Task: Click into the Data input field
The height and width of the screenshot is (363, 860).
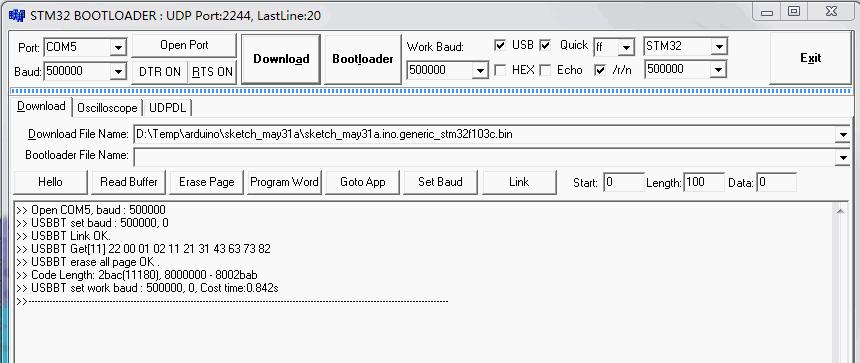Action: coord(776,182)
